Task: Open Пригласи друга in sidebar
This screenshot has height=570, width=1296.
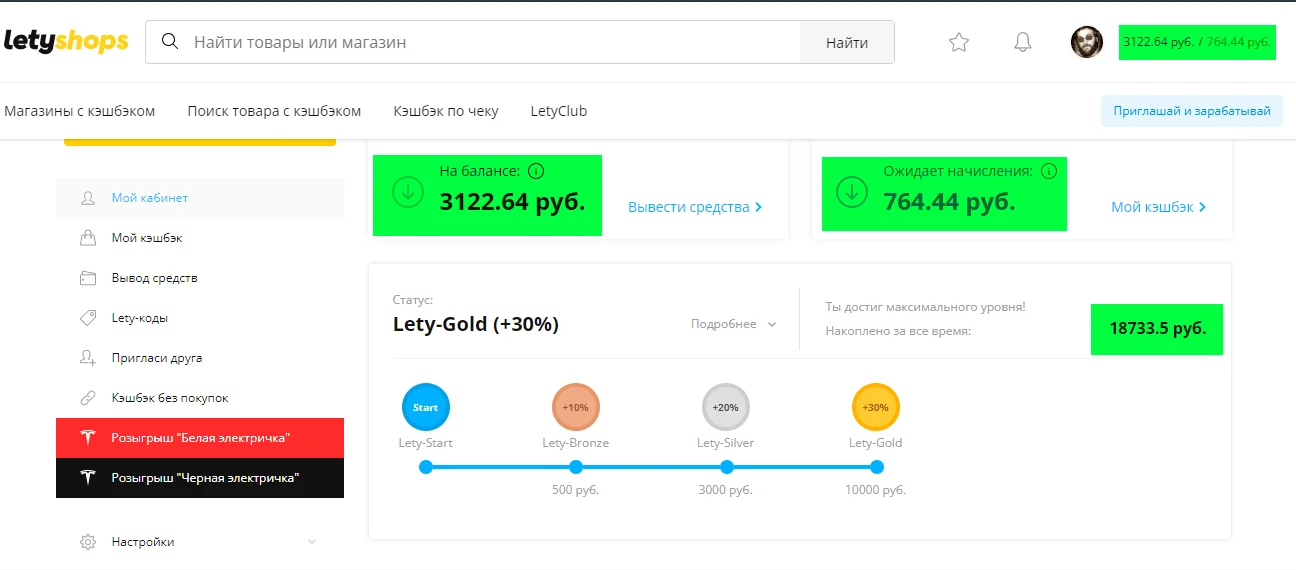Action: click(200, 358)
